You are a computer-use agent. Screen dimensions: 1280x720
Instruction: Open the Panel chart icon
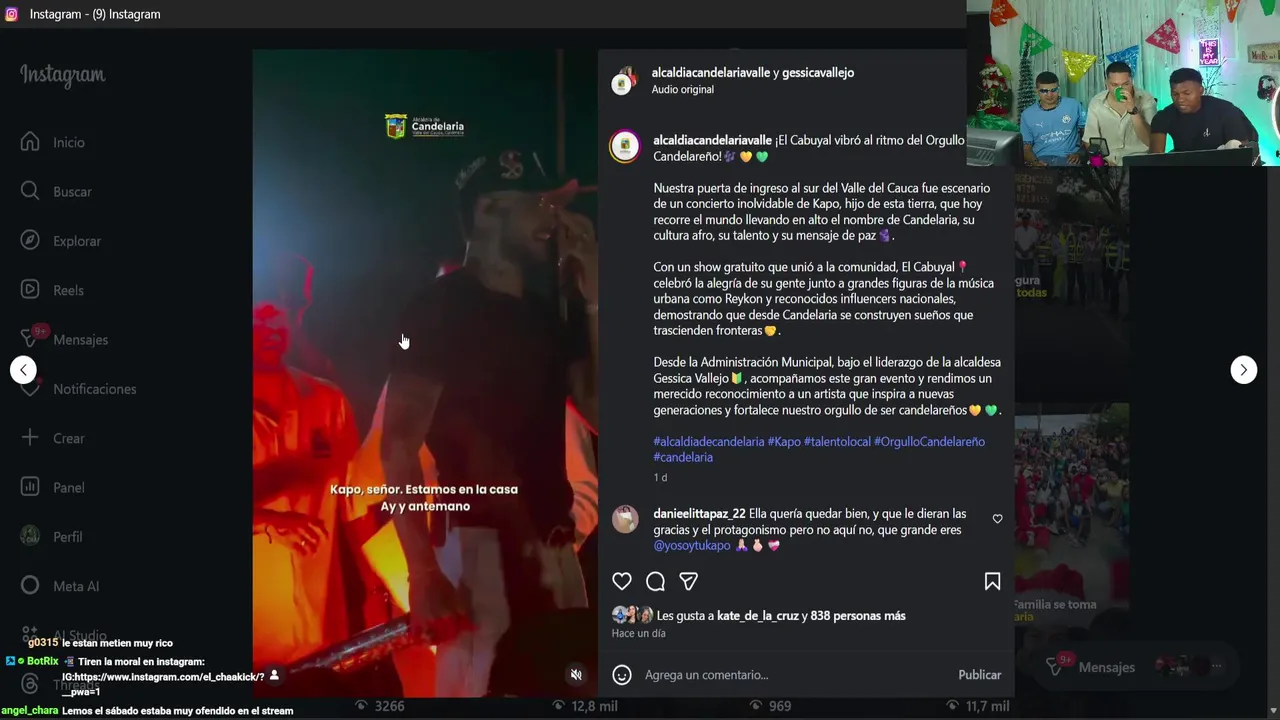pyautogui.click(x=30, y=487)
